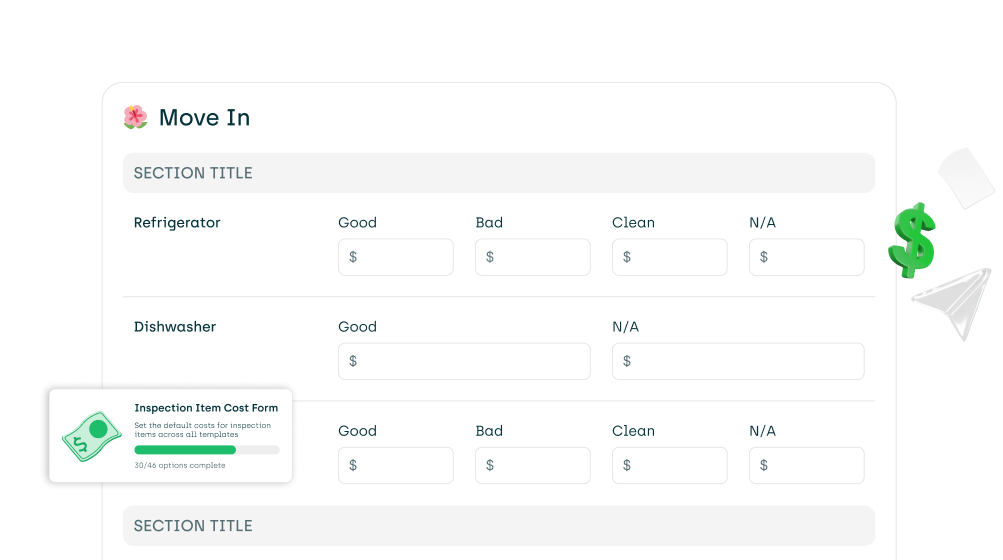Click the Refrigerator Bad cost input

532,257
